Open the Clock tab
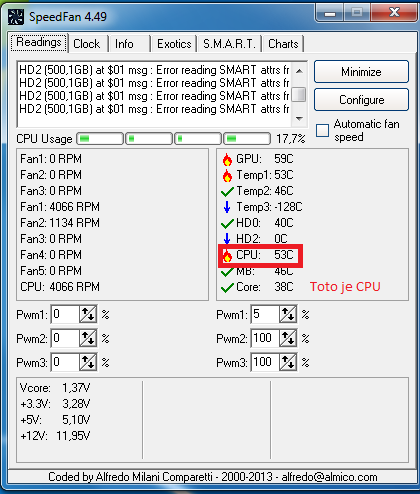Screen dimensions: 420x494 (87, 44)
